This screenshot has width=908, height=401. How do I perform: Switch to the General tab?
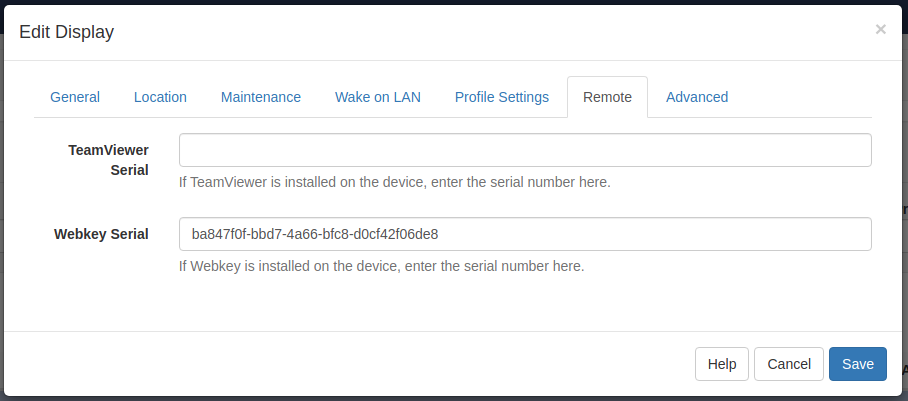pos(75,97)
